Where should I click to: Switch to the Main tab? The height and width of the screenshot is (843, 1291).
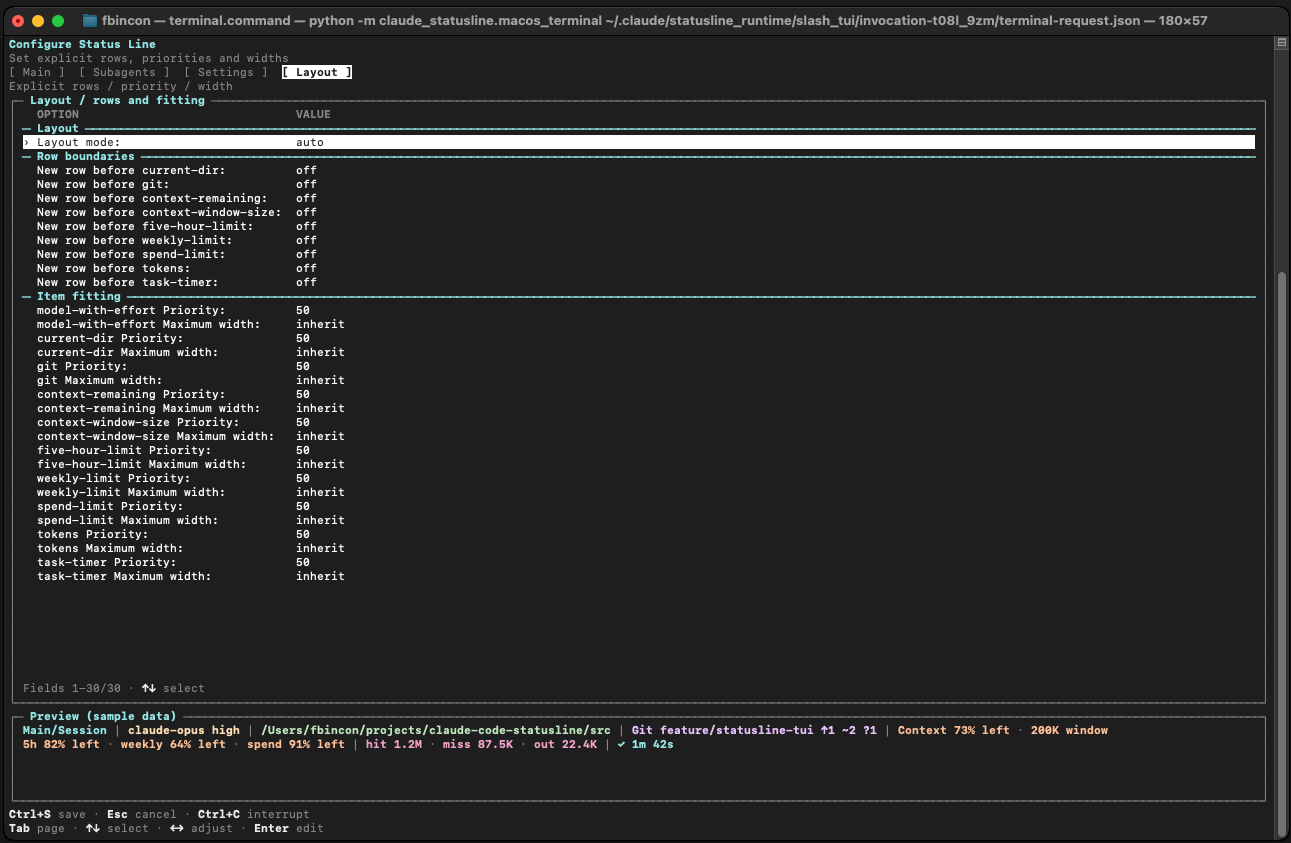click(x=37, y=72)
